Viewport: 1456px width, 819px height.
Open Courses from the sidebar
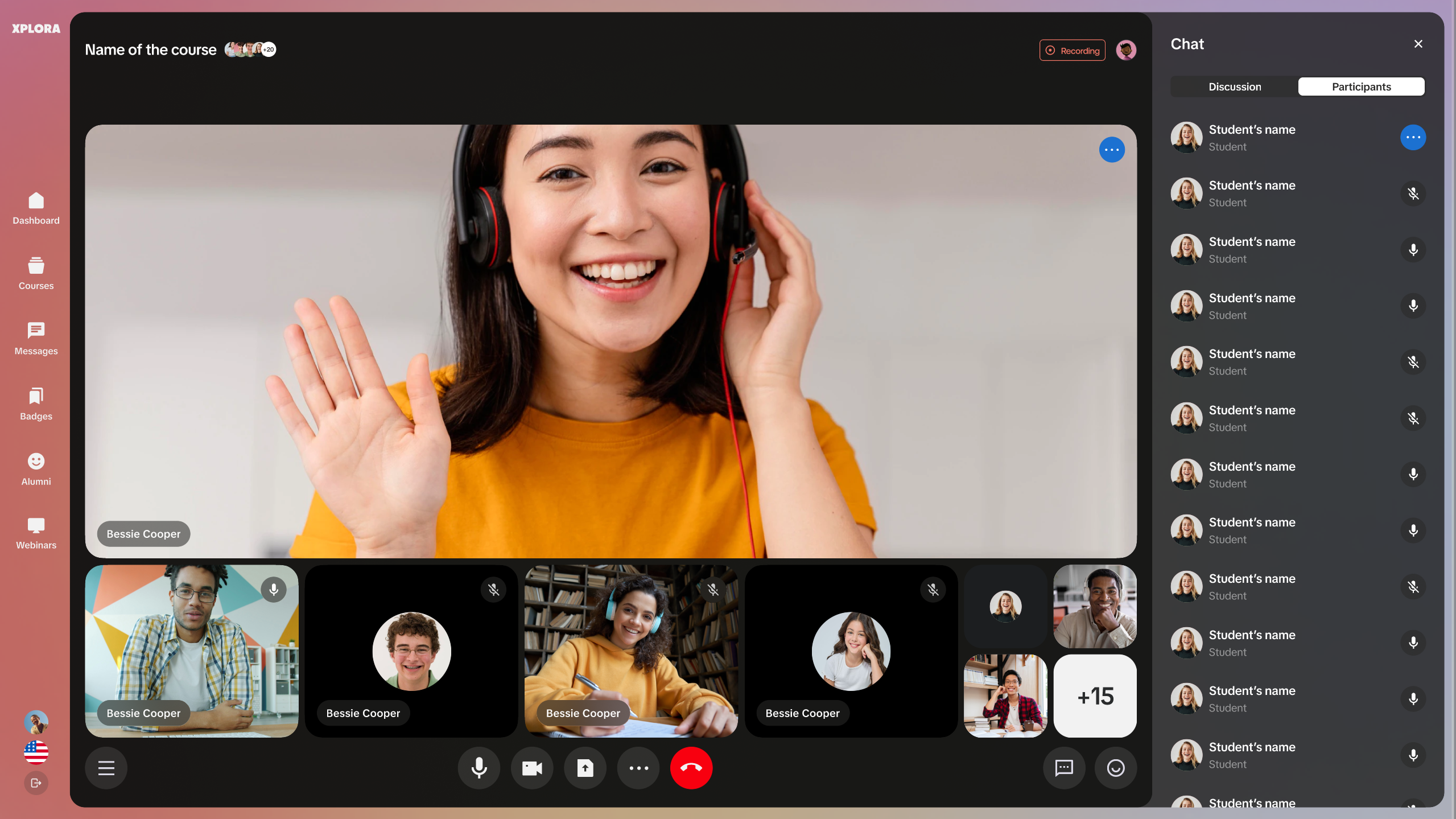[x=36, y=274]
